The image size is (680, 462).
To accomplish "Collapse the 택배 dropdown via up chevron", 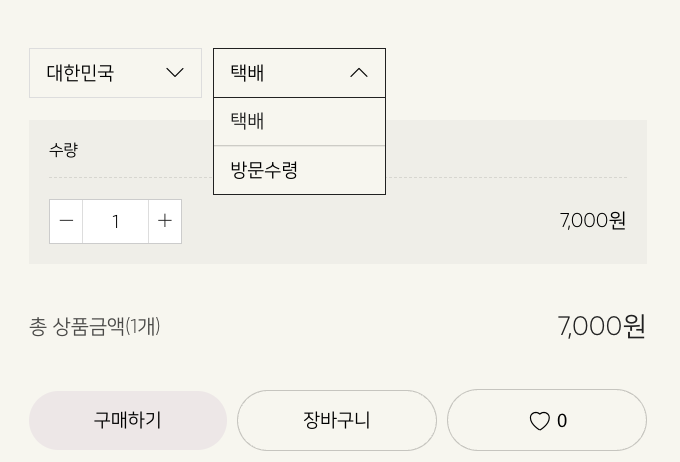I will coord(359,73).
